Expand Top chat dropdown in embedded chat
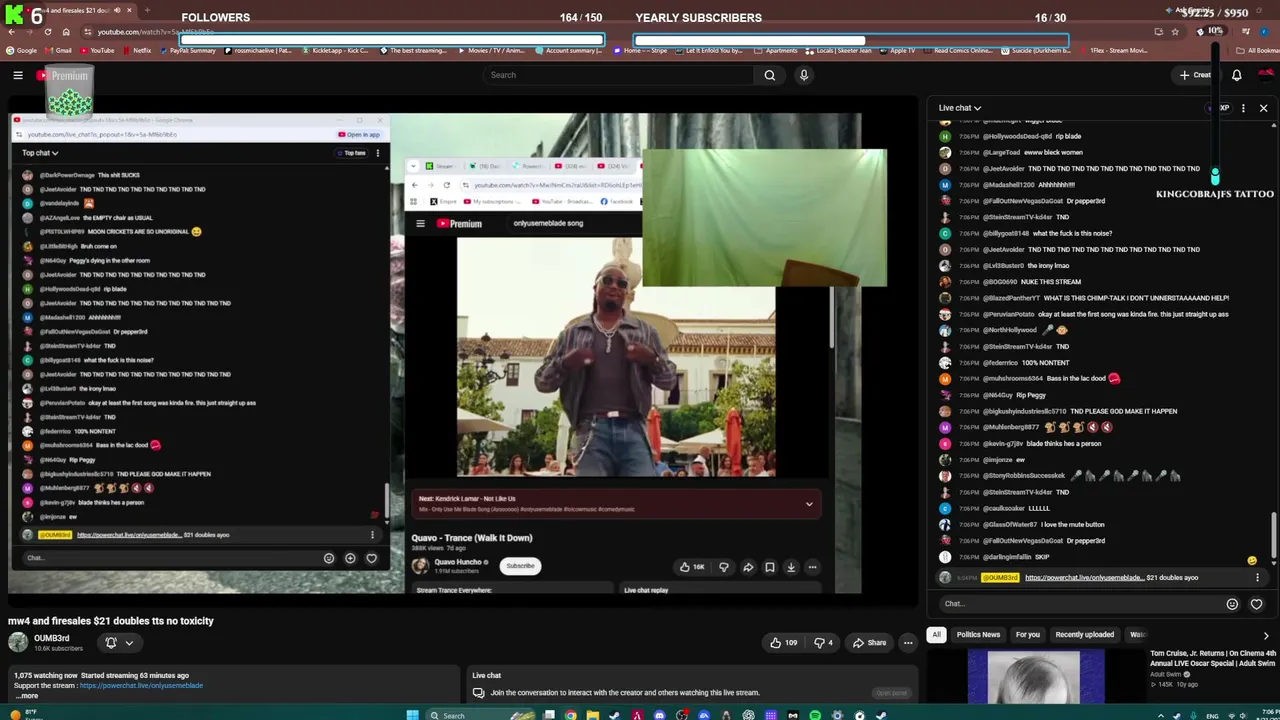The width and height of the screenshot is (1280, 720). 40,153
